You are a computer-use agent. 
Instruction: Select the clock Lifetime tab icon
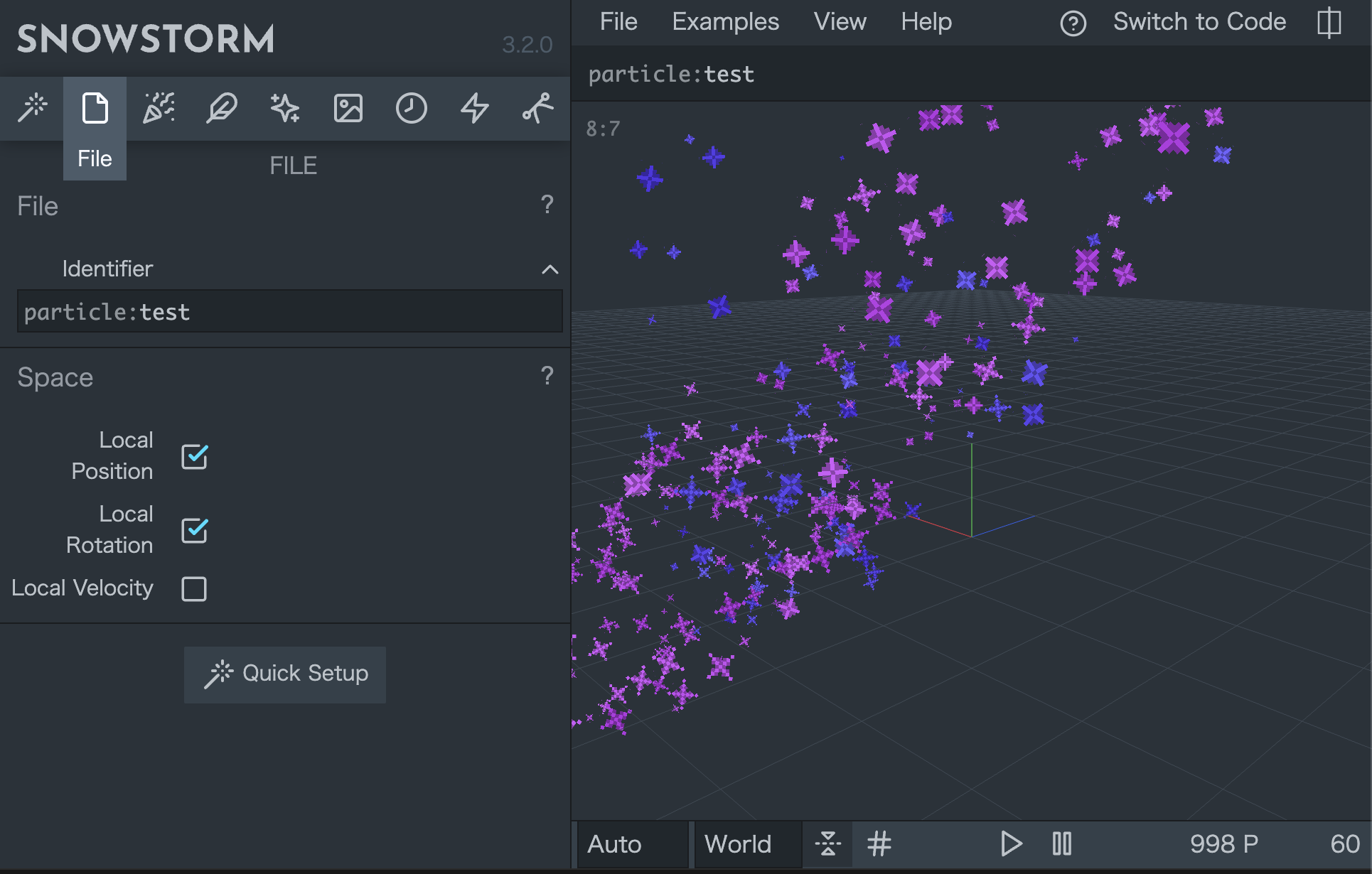coord(411,109)
